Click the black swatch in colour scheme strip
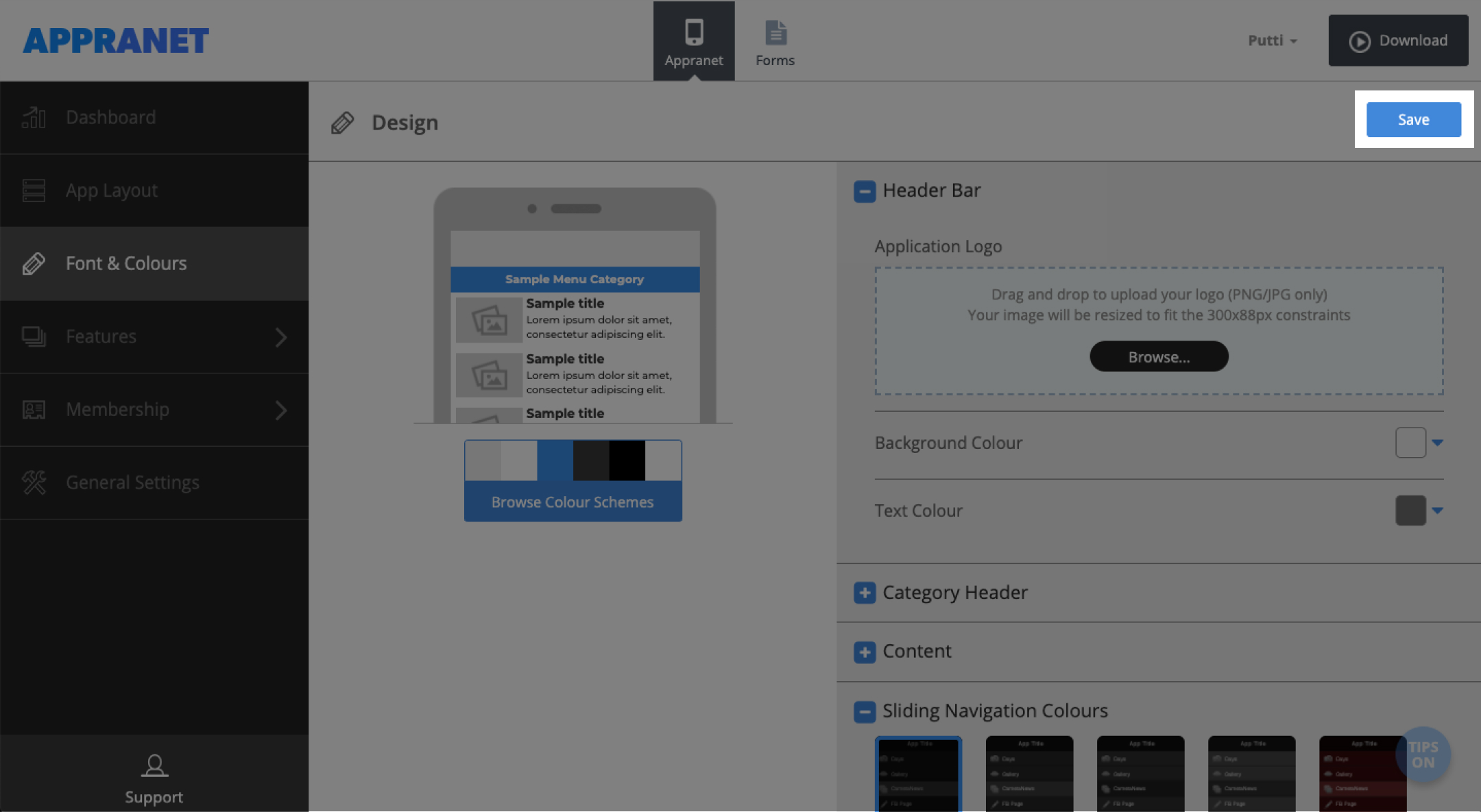 coord(627,460)
